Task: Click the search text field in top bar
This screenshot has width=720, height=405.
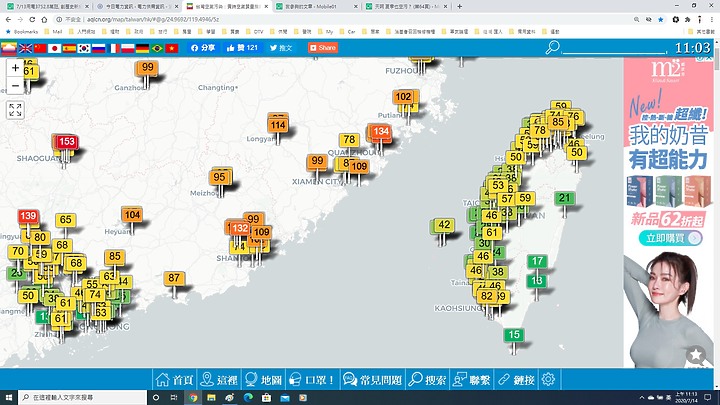Action: point(612,48)
